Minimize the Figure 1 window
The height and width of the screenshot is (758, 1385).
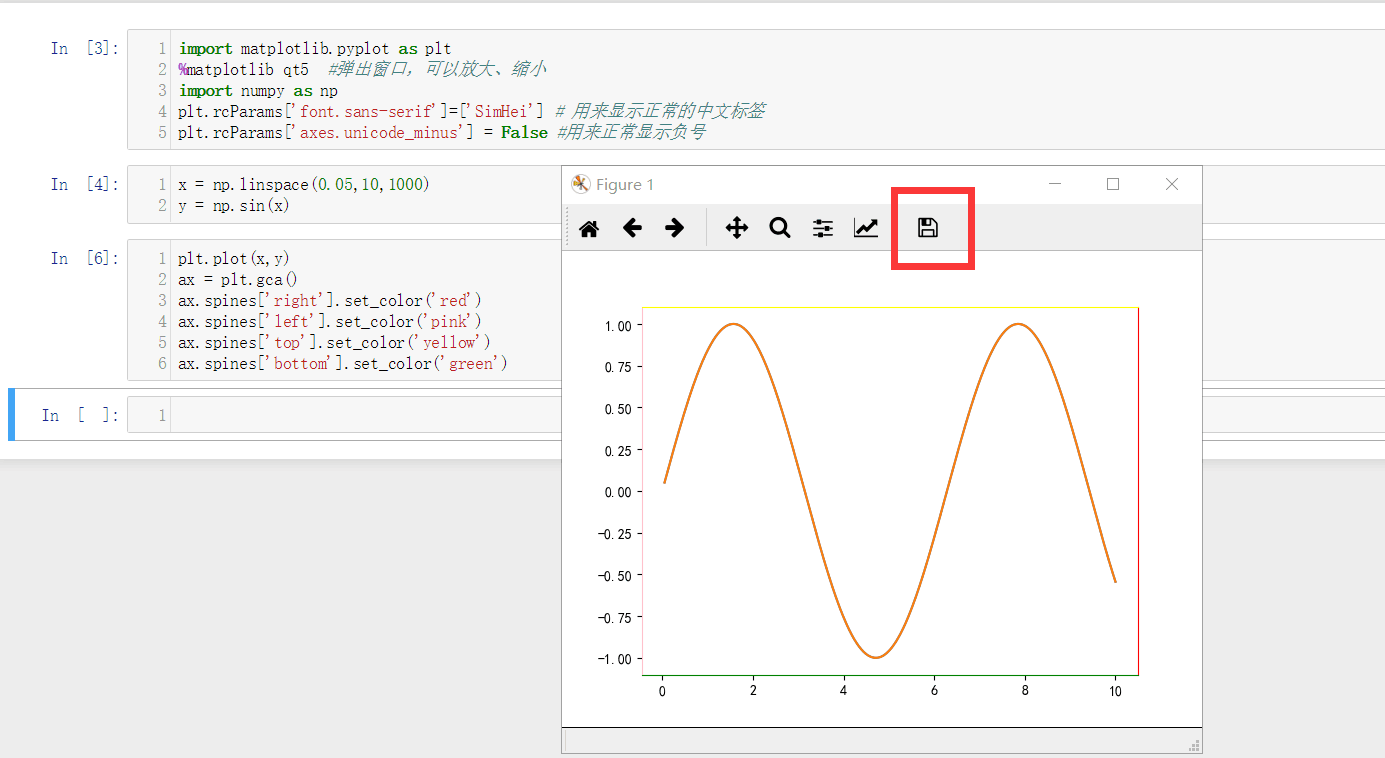click(1054, 184)
